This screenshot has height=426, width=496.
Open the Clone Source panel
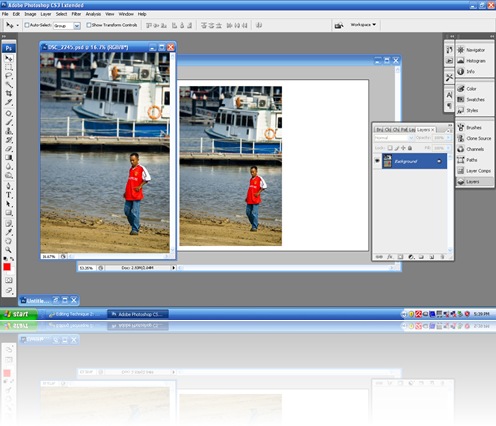pos(475,138)
